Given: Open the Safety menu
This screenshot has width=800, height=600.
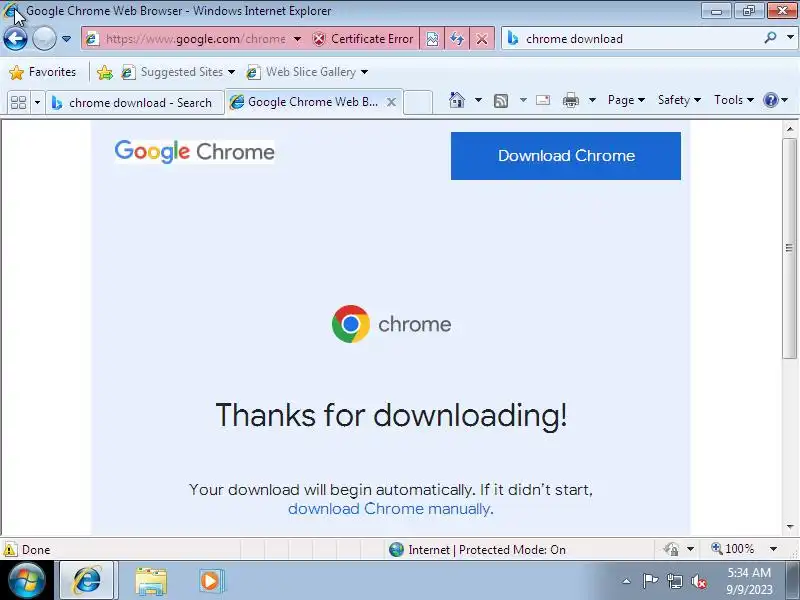Looking at the screenshot, I should [679, 100].
